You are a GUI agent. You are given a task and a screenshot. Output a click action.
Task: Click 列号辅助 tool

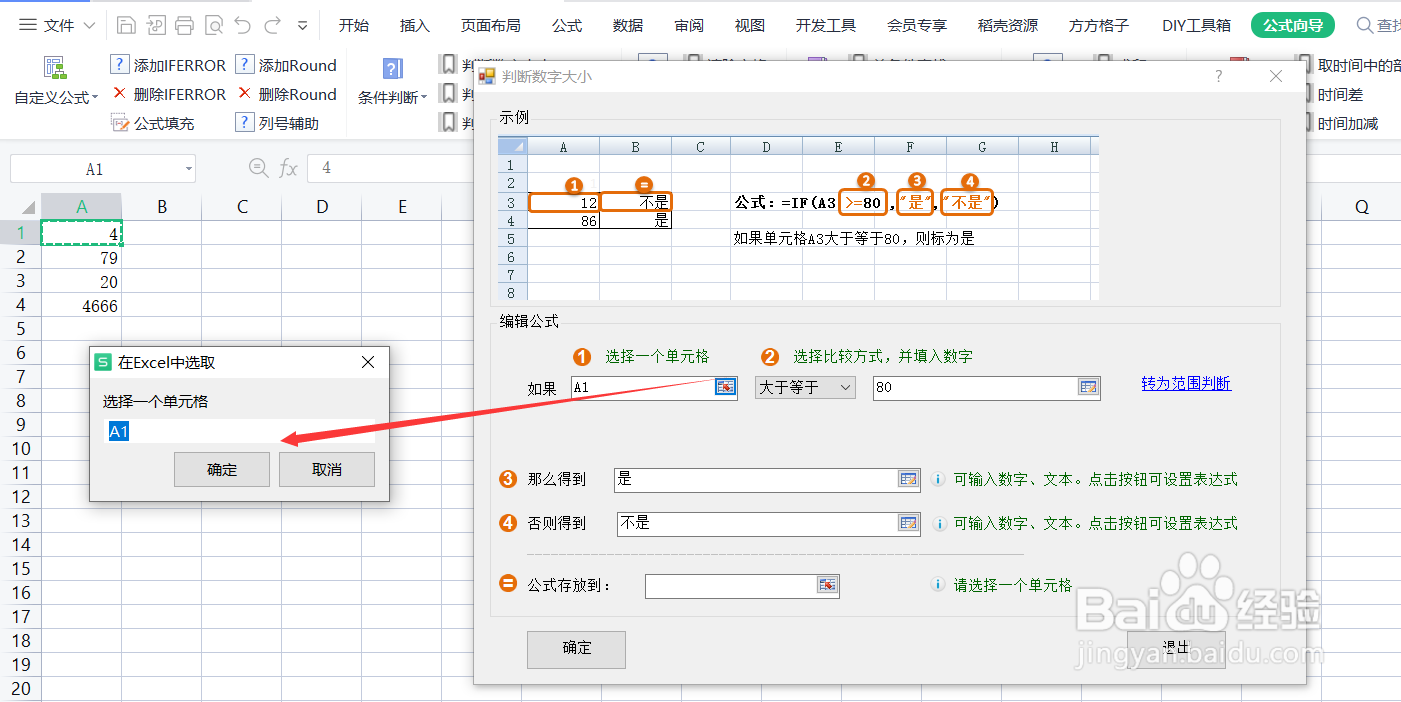[277, 123]
